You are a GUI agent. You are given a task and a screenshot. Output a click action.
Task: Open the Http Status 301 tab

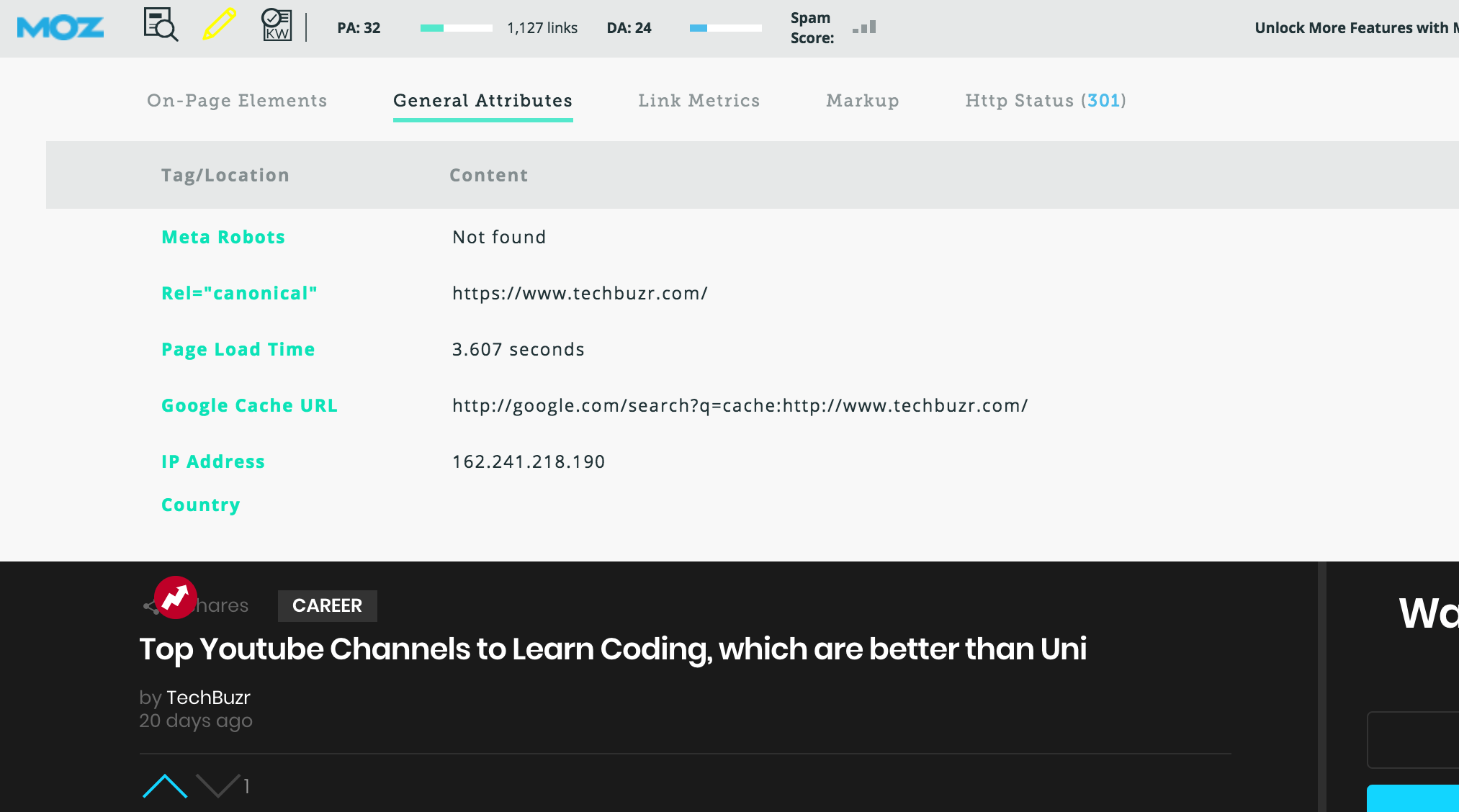[1045, 101]
